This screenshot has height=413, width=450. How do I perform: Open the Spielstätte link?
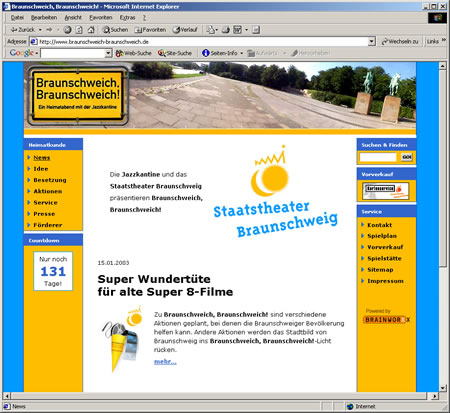[x=384, y=258]
